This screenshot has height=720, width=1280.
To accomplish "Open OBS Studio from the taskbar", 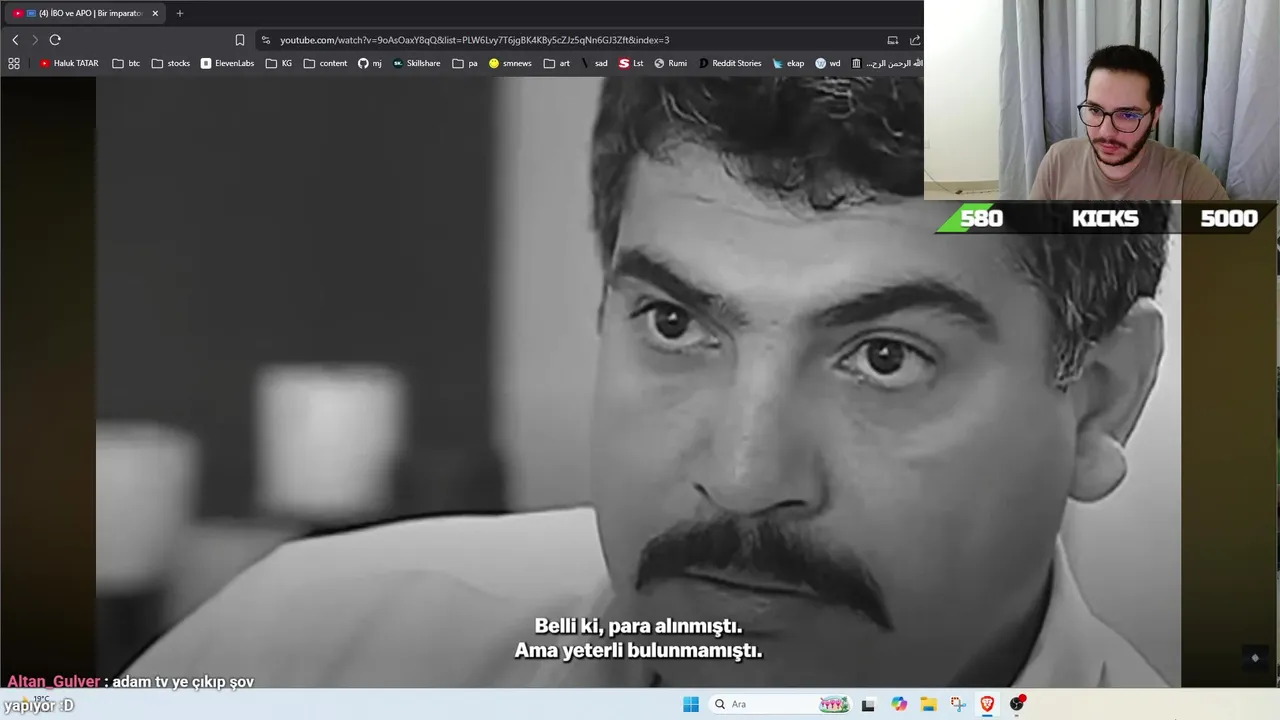I will pos(1017,704).
